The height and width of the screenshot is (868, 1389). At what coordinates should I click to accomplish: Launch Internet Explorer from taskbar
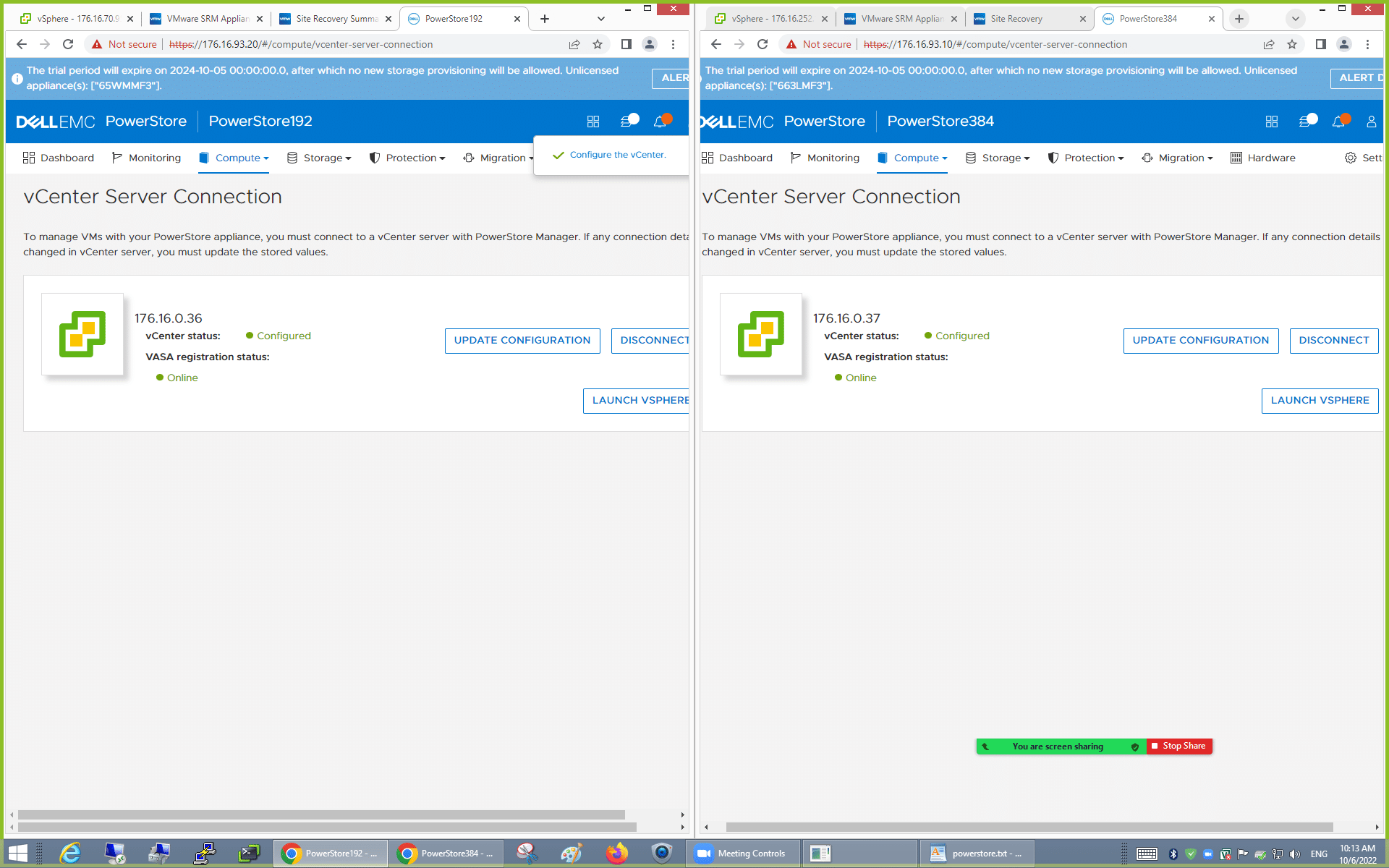pos(70,854)
